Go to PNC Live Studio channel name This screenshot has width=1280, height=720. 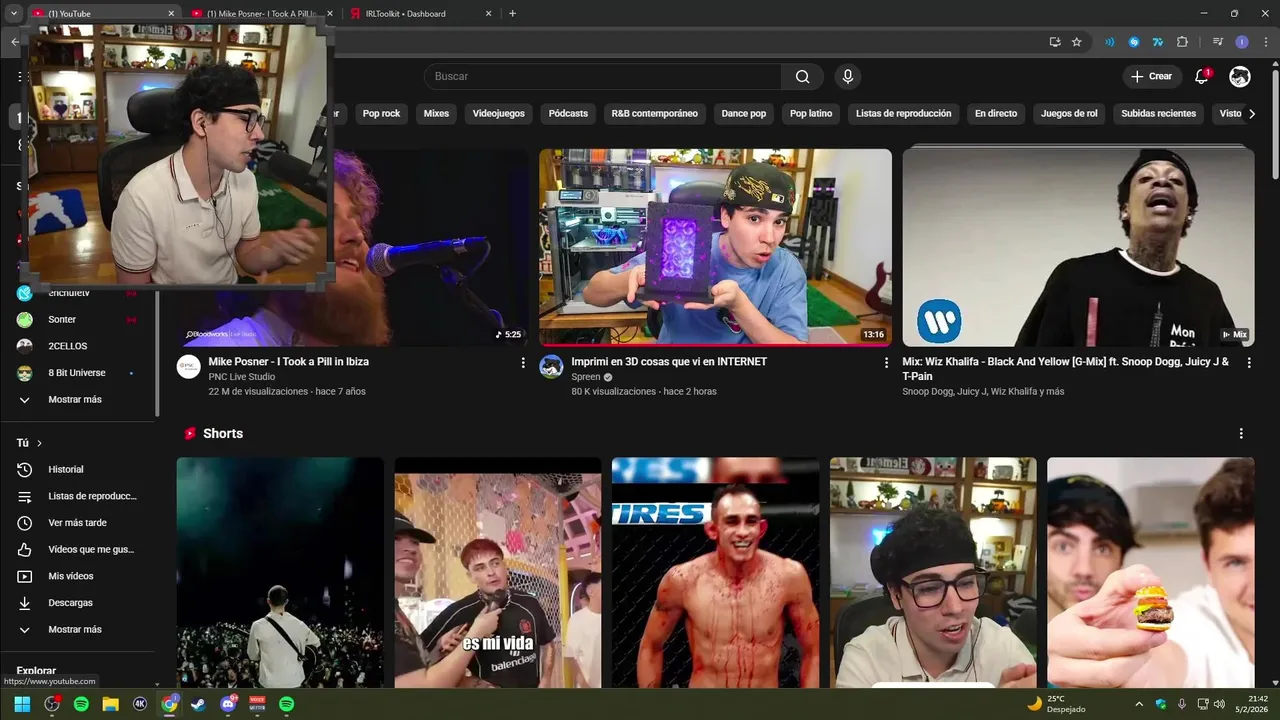tap(241, 377)
